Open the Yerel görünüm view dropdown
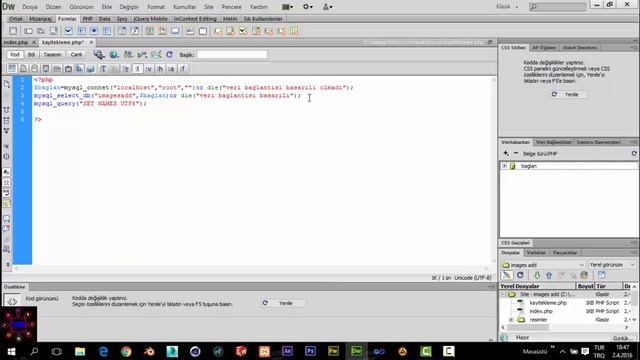 point(612,265)
